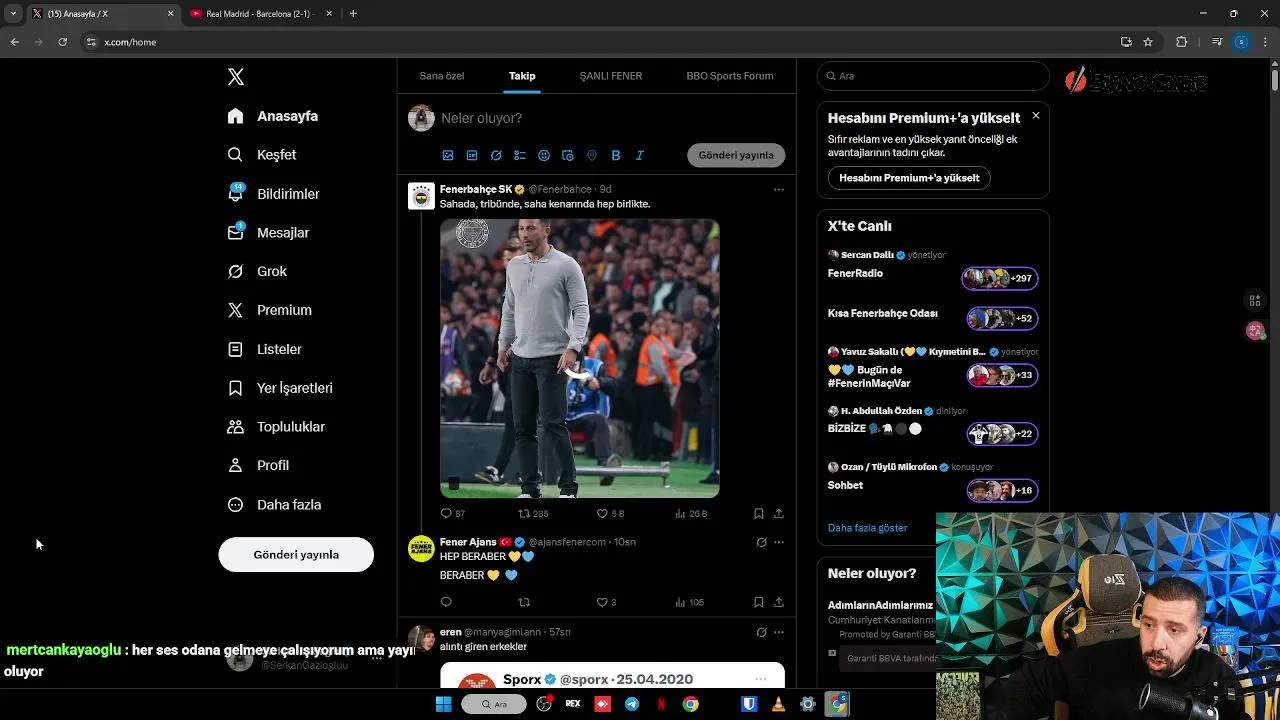Go to Anasayfa in sidebar
The height and width of the screenshot is (720, 1280).
(x=273, y=116)
